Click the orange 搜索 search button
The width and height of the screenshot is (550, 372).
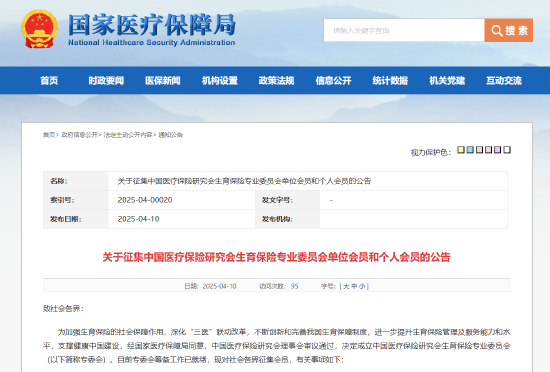(x=509, y=31)
